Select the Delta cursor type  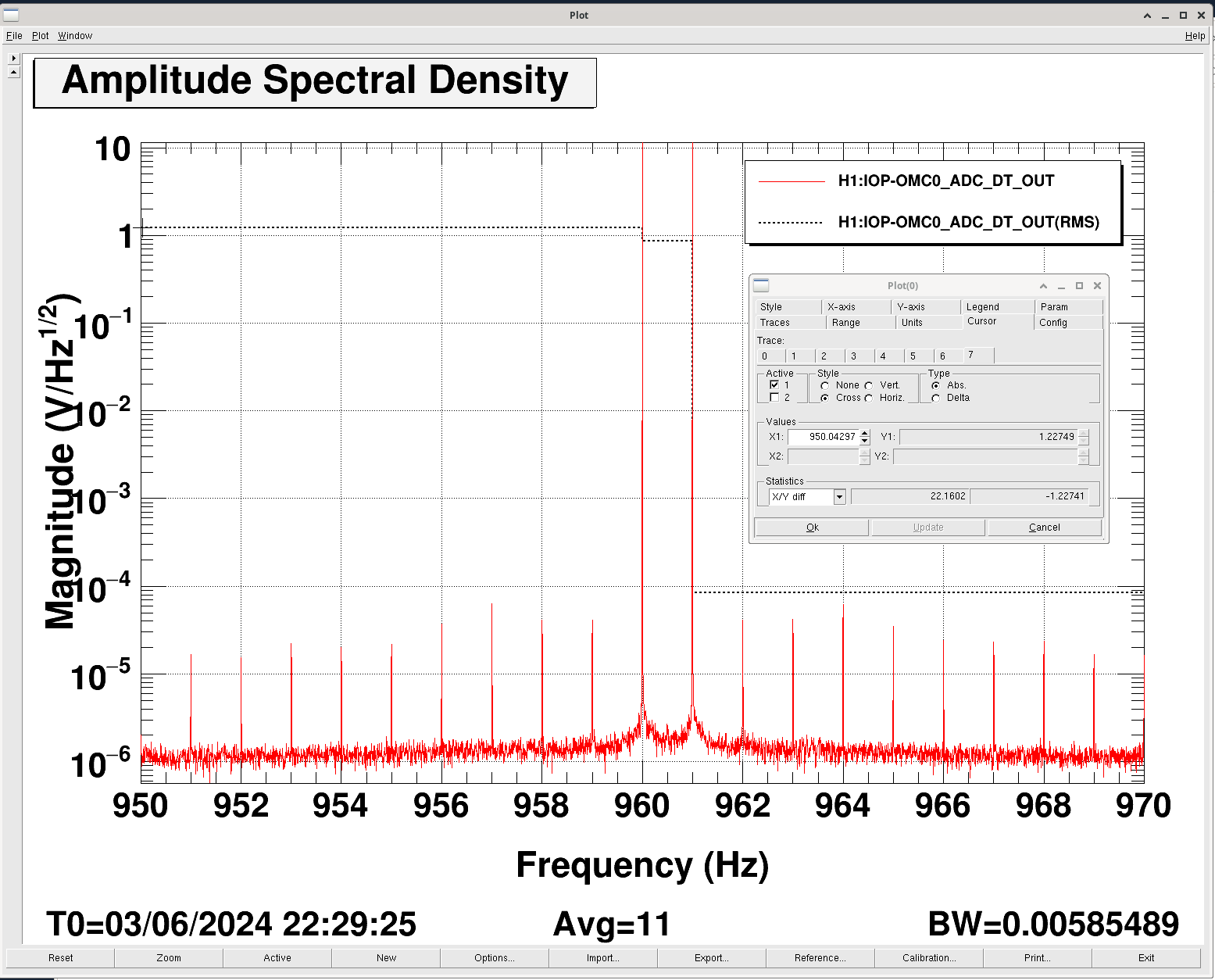coord(935,399)
